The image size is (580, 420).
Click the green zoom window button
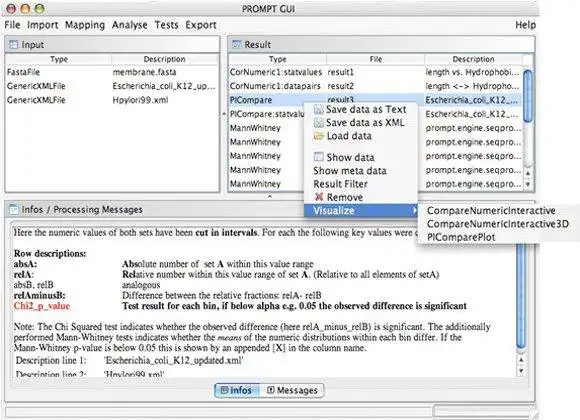(39, 9)
